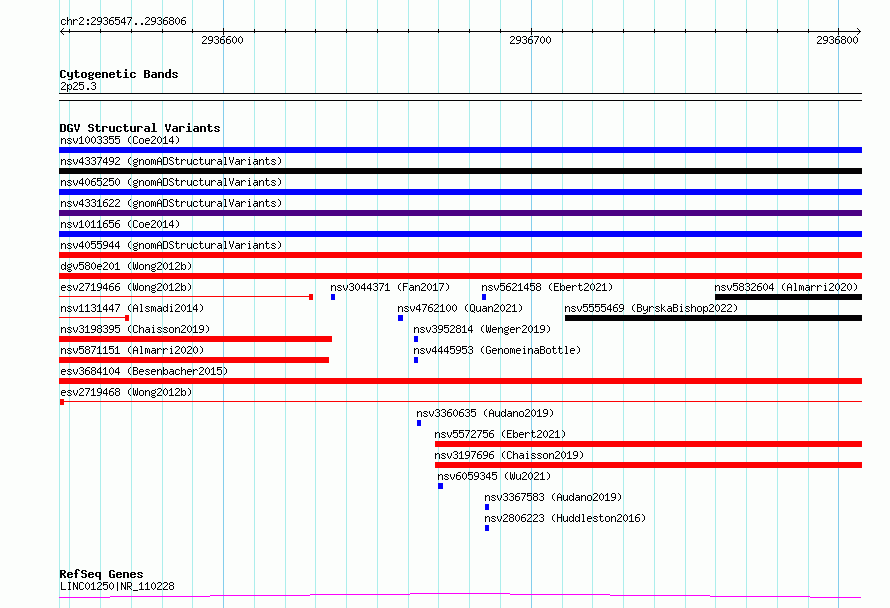Click the red bar under dgv580e201
Image resolution: width=890 pixels, height=608 pixels.
click(x=460, y=276)
